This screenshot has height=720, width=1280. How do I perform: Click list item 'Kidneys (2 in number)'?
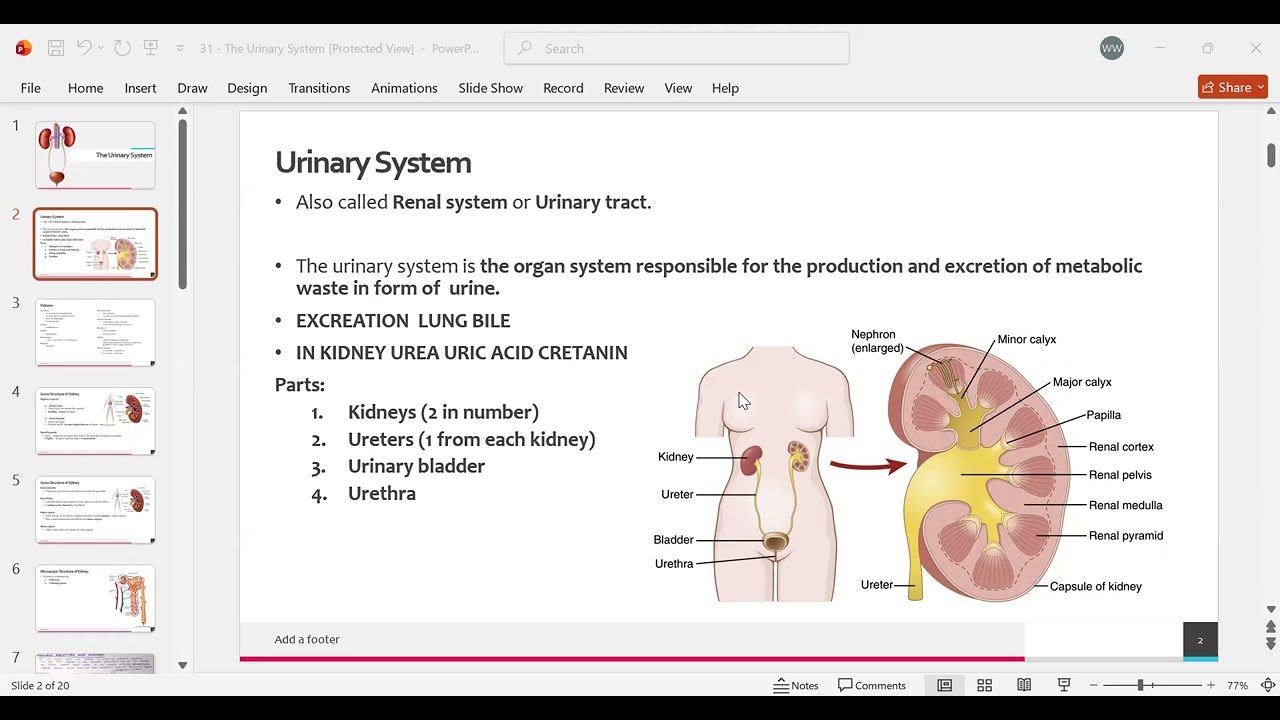pyautogui.click(x=443, y=412)
